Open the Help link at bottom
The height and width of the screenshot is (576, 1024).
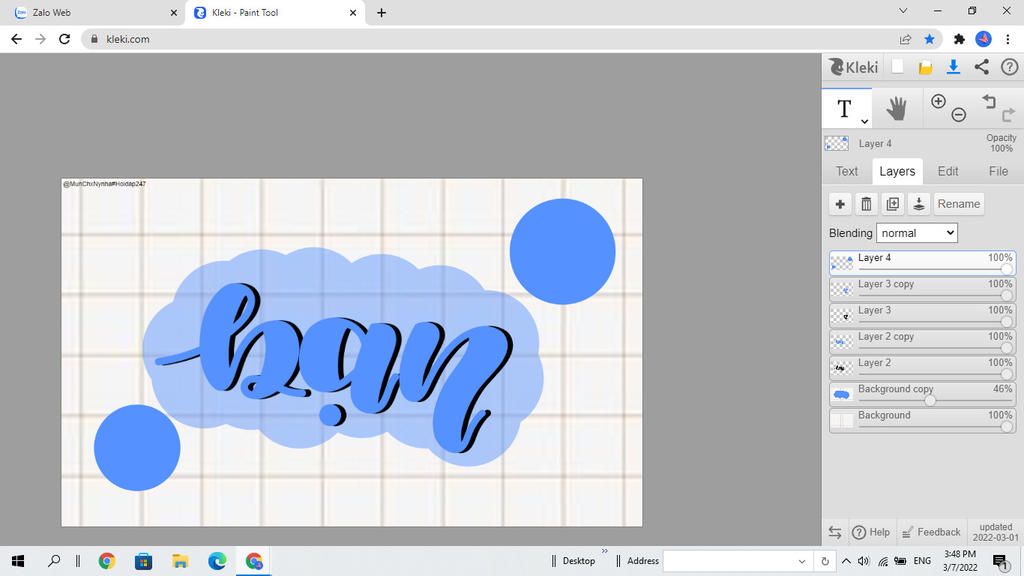pos(871,532)
